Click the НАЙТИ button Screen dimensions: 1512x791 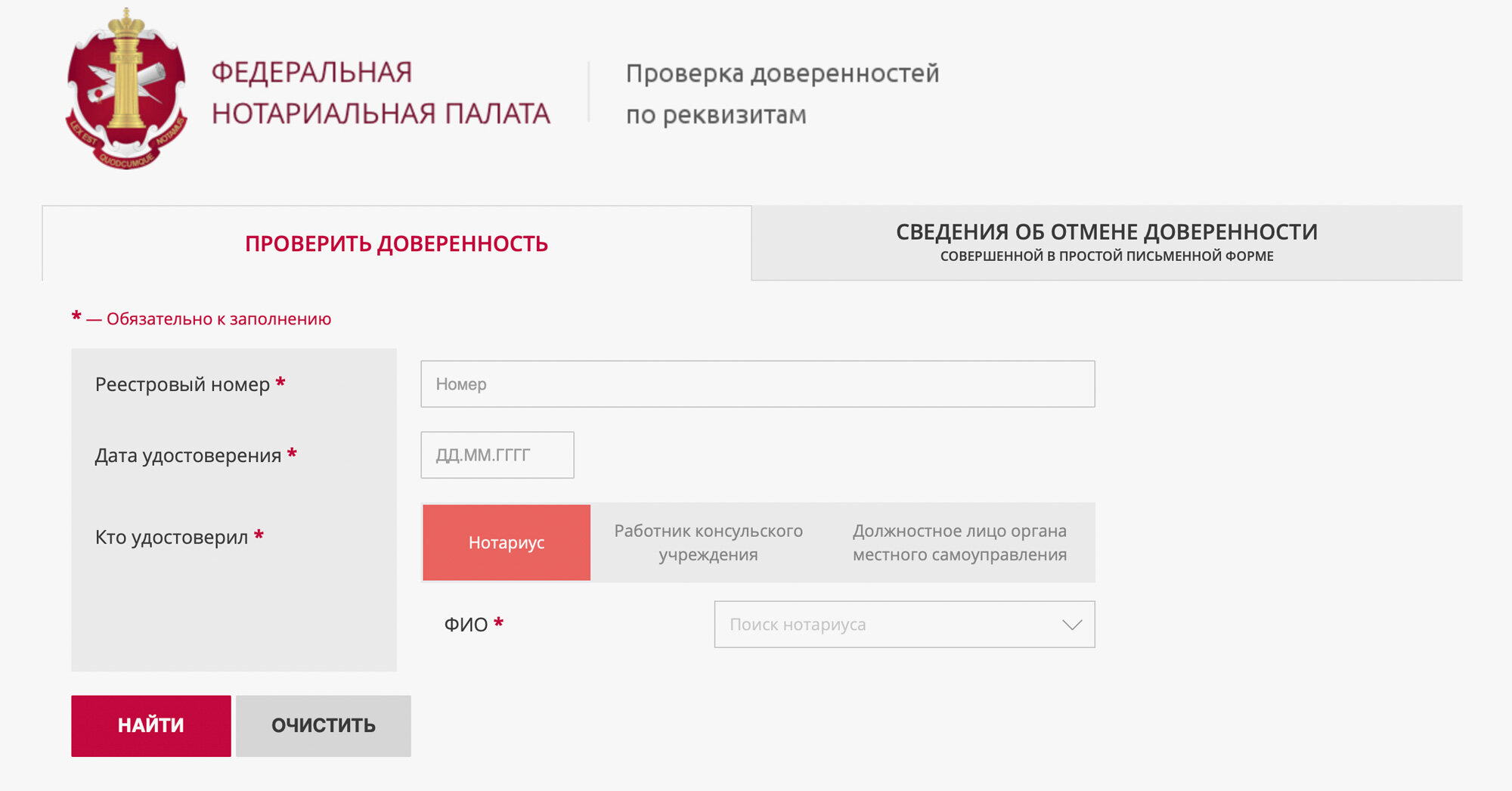[x=151, y=726]
